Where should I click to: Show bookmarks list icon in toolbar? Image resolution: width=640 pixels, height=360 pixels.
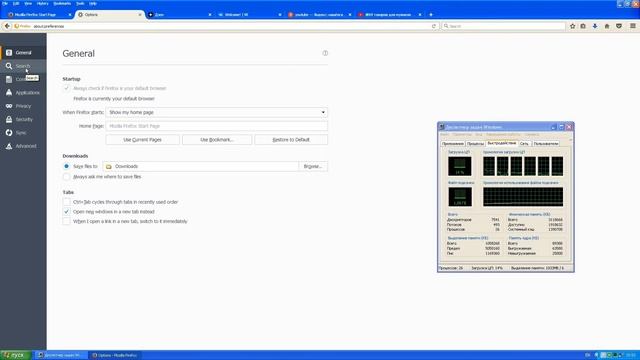(x=583, y=26)
